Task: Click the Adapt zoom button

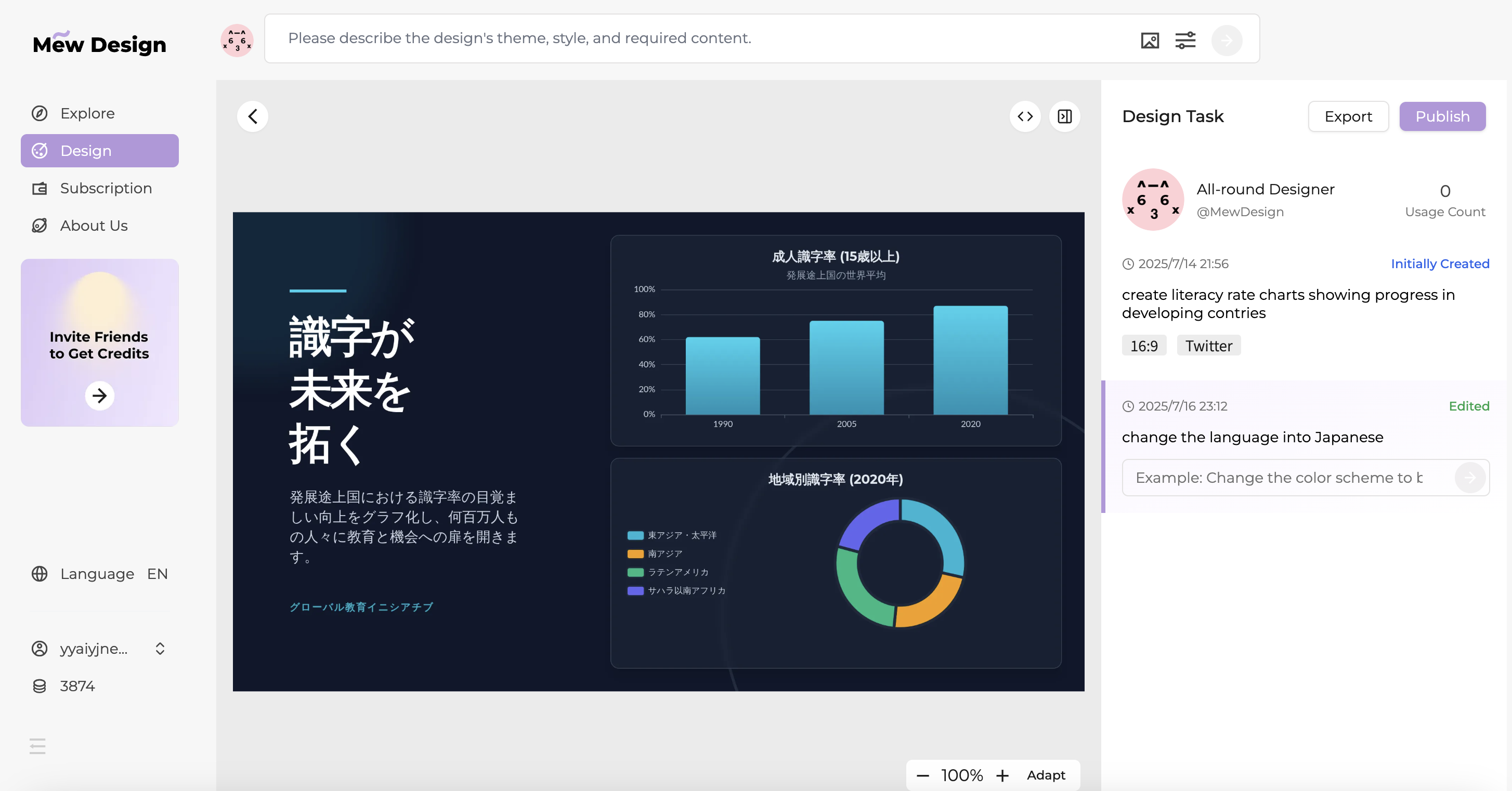Action: pyautogui.click(x=1046, y=775)
